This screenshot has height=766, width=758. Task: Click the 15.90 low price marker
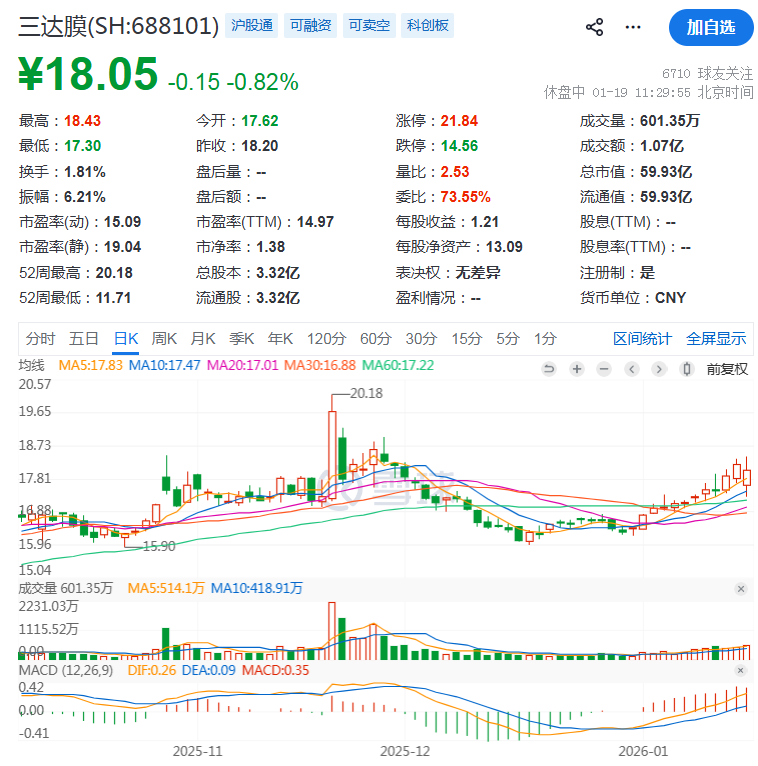click(x=159, y=546)
